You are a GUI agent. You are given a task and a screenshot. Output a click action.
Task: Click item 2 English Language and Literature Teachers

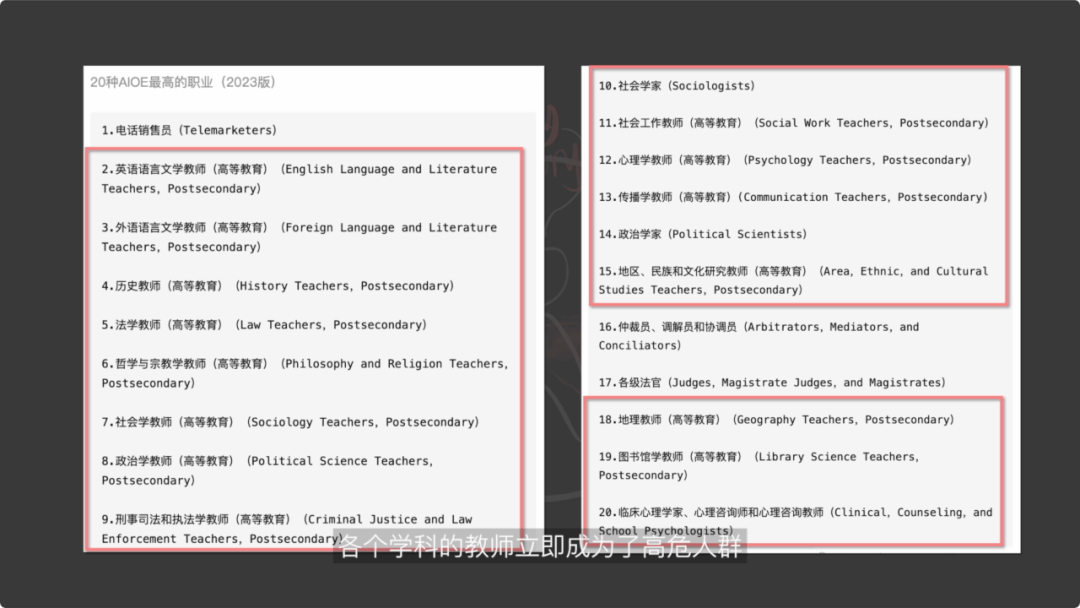299,178
